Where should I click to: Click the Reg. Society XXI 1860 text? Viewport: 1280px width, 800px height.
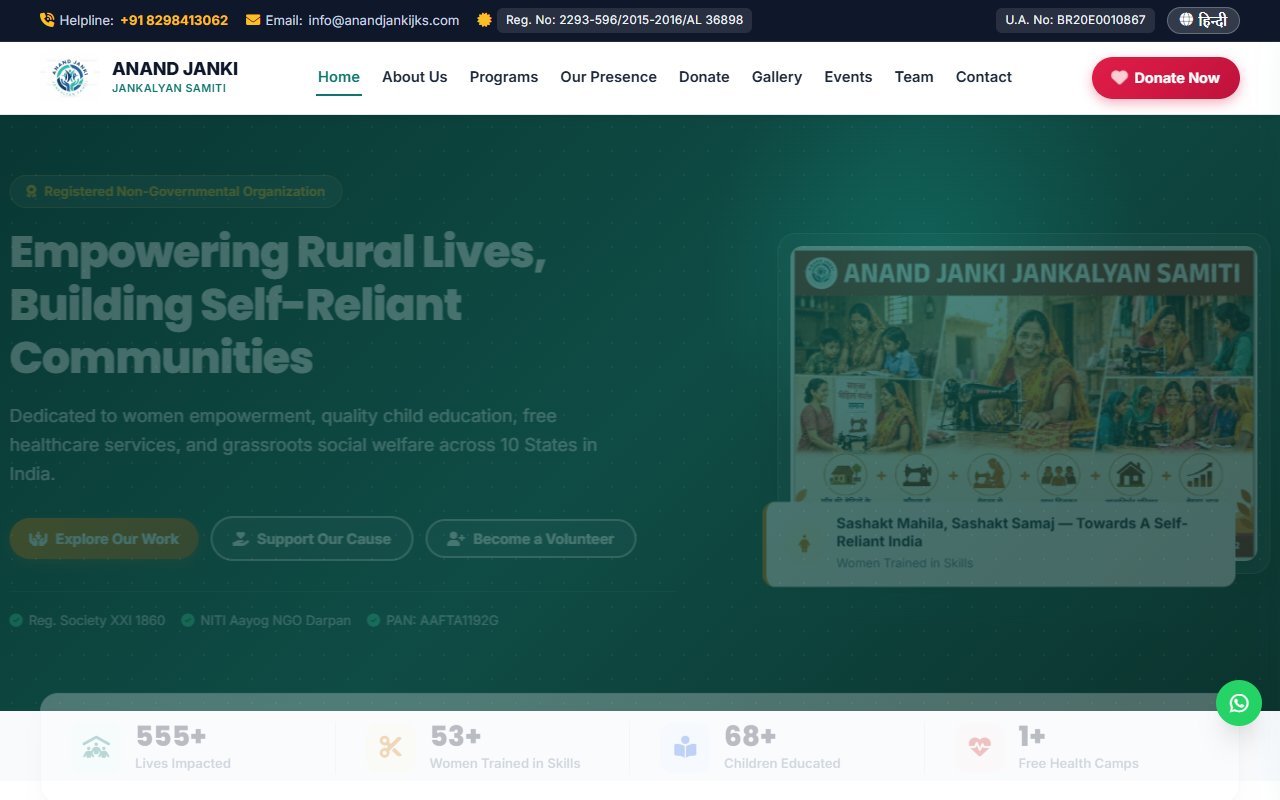pos(97,620)
